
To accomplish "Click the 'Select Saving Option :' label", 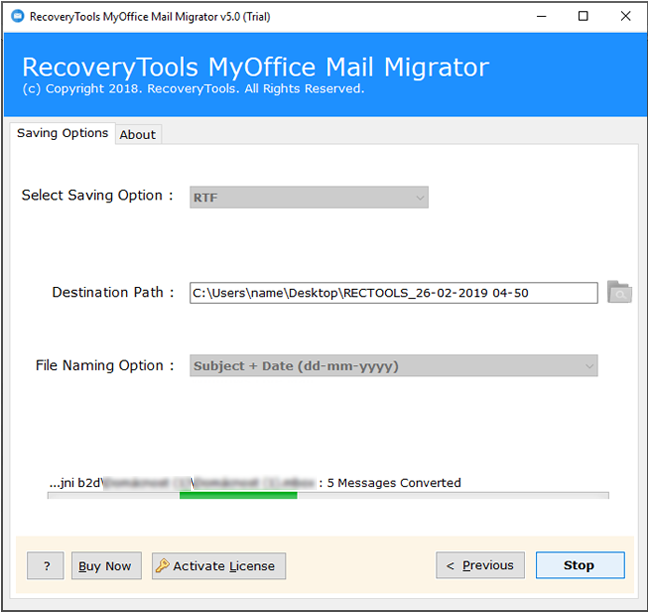I will click(97, 195).
